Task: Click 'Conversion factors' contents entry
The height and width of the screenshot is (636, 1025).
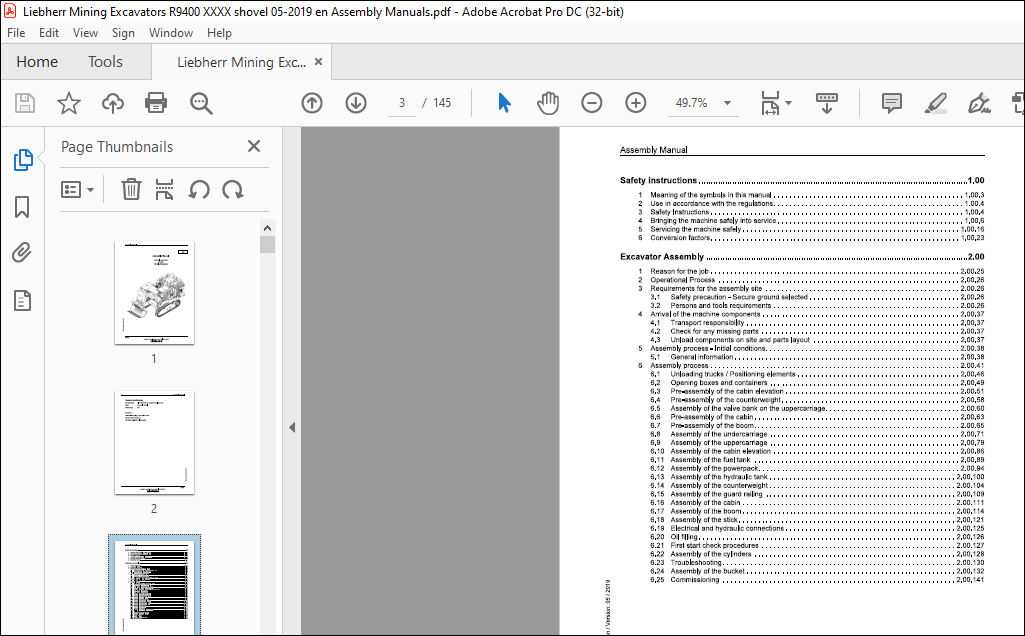Action: click(x=680, y=238)
